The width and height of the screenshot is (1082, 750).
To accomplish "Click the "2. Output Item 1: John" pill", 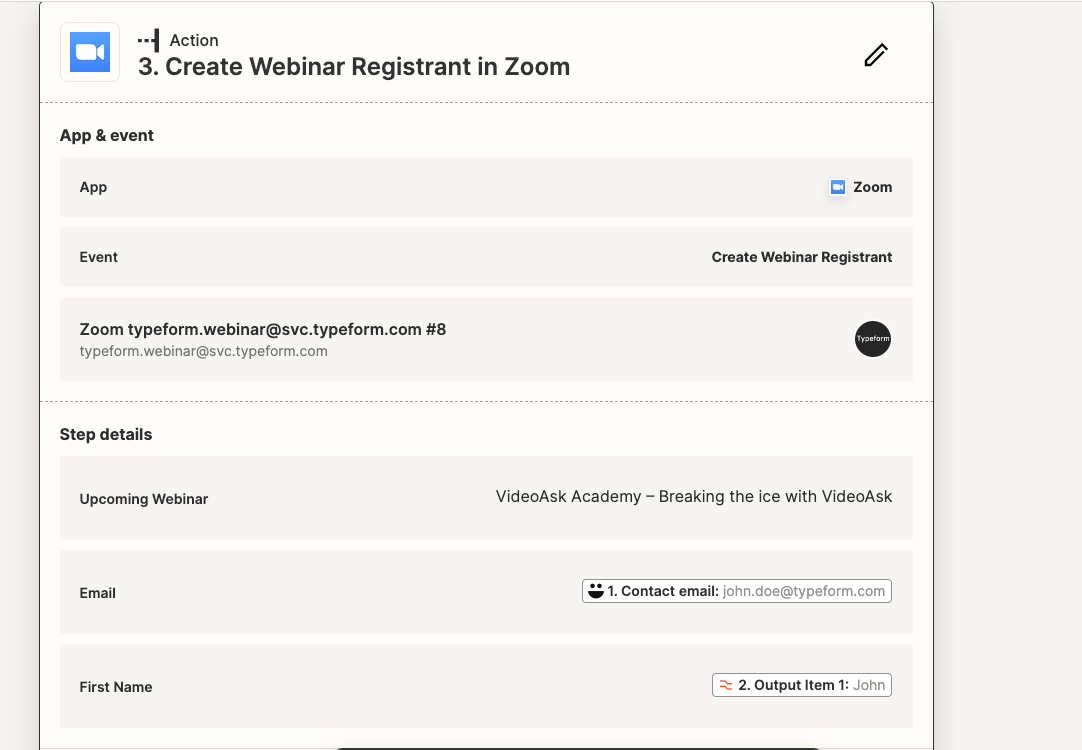I will point(802,685).
